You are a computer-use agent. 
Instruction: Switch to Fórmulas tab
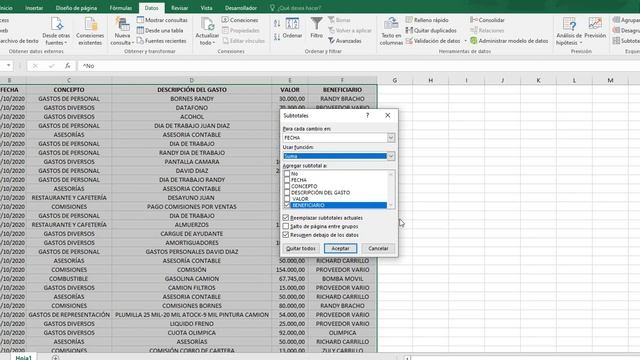pyautogui.click(x=120, y=8)
